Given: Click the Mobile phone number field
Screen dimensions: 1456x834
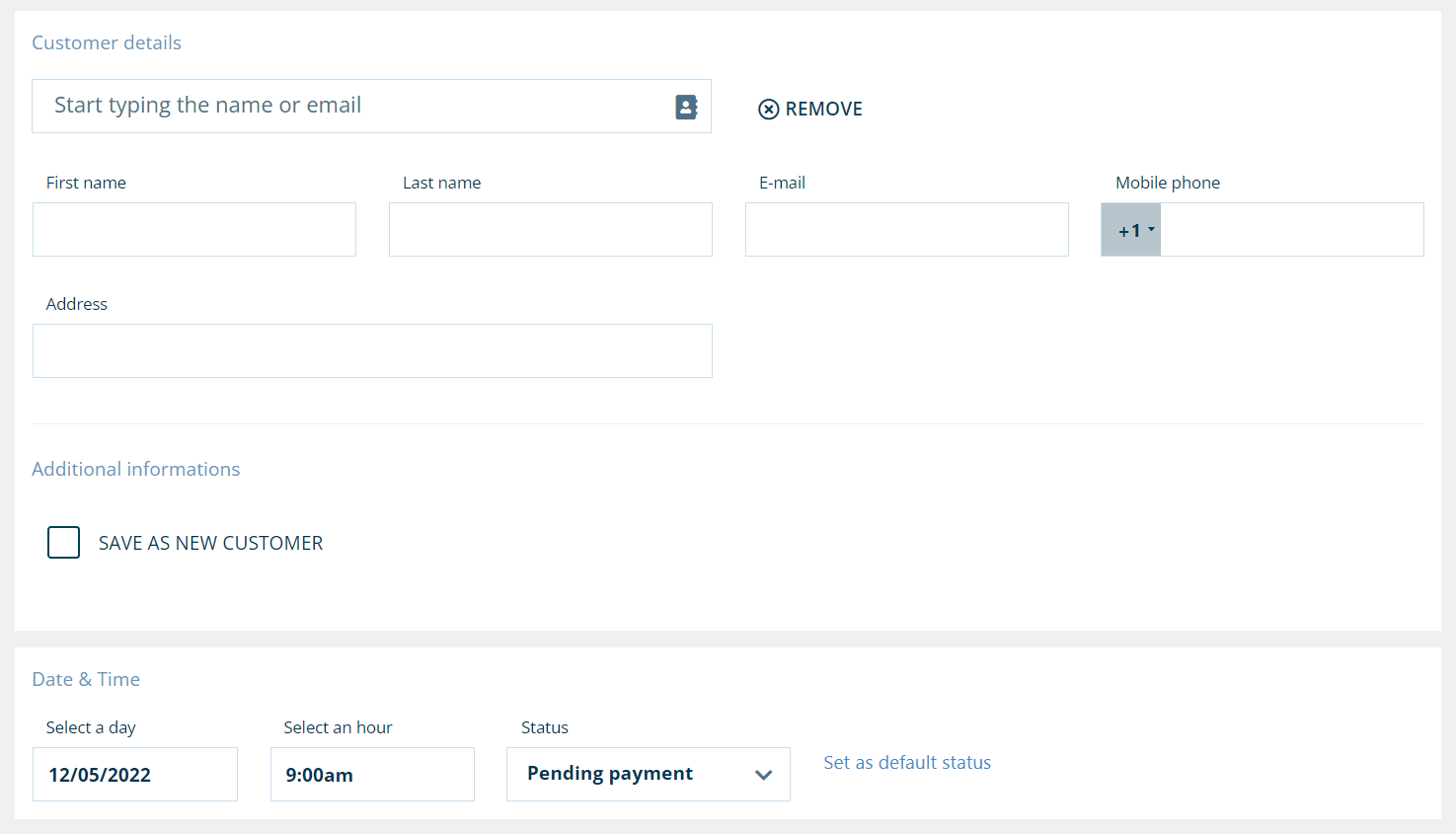Looking at the screenshot, I should coord(1291,230).
